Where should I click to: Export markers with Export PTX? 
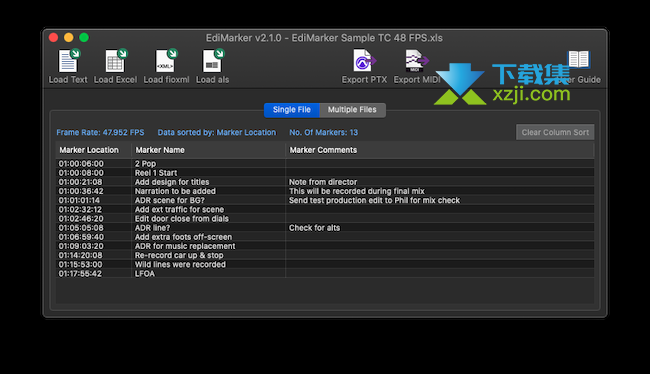click(364, 61)
